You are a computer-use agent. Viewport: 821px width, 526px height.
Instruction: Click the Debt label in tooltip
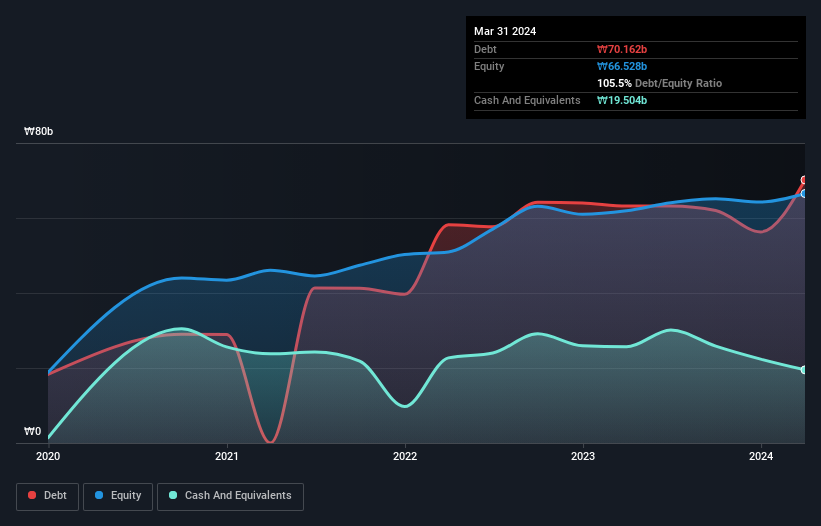pos(485,49)
